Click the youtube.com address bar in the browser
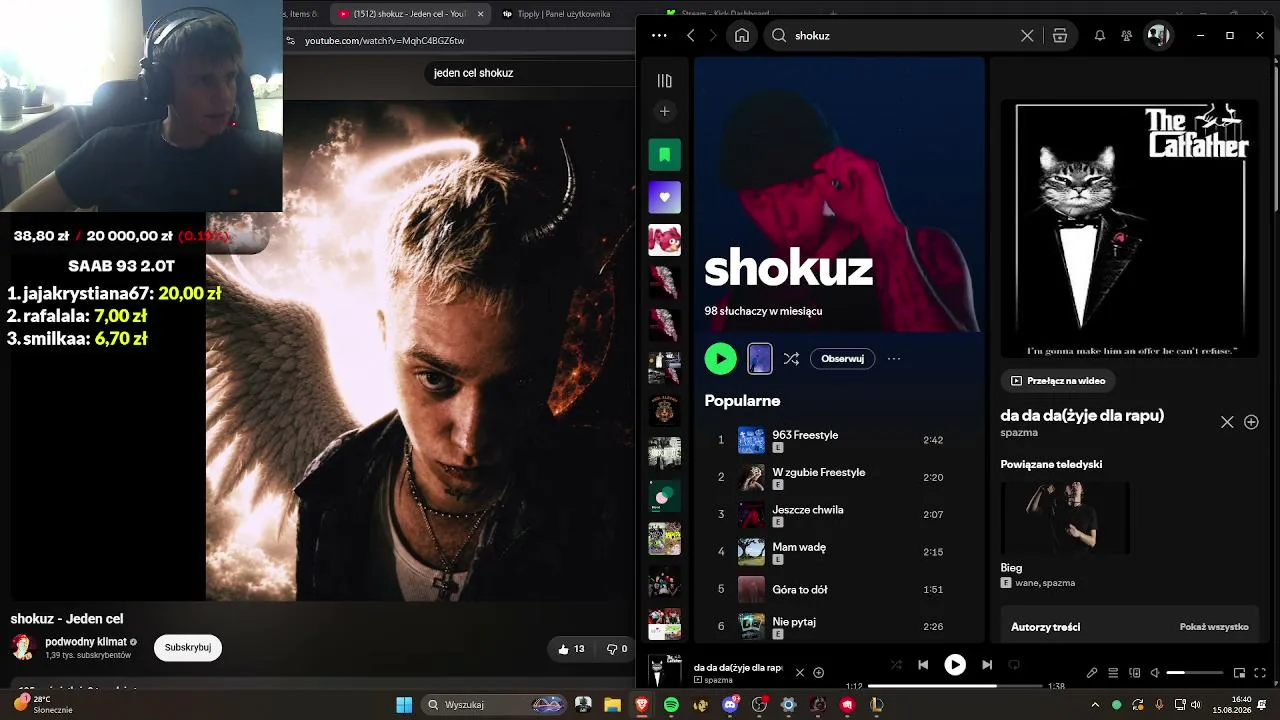This screenshot has height=720, width=1280. (385, 41)
